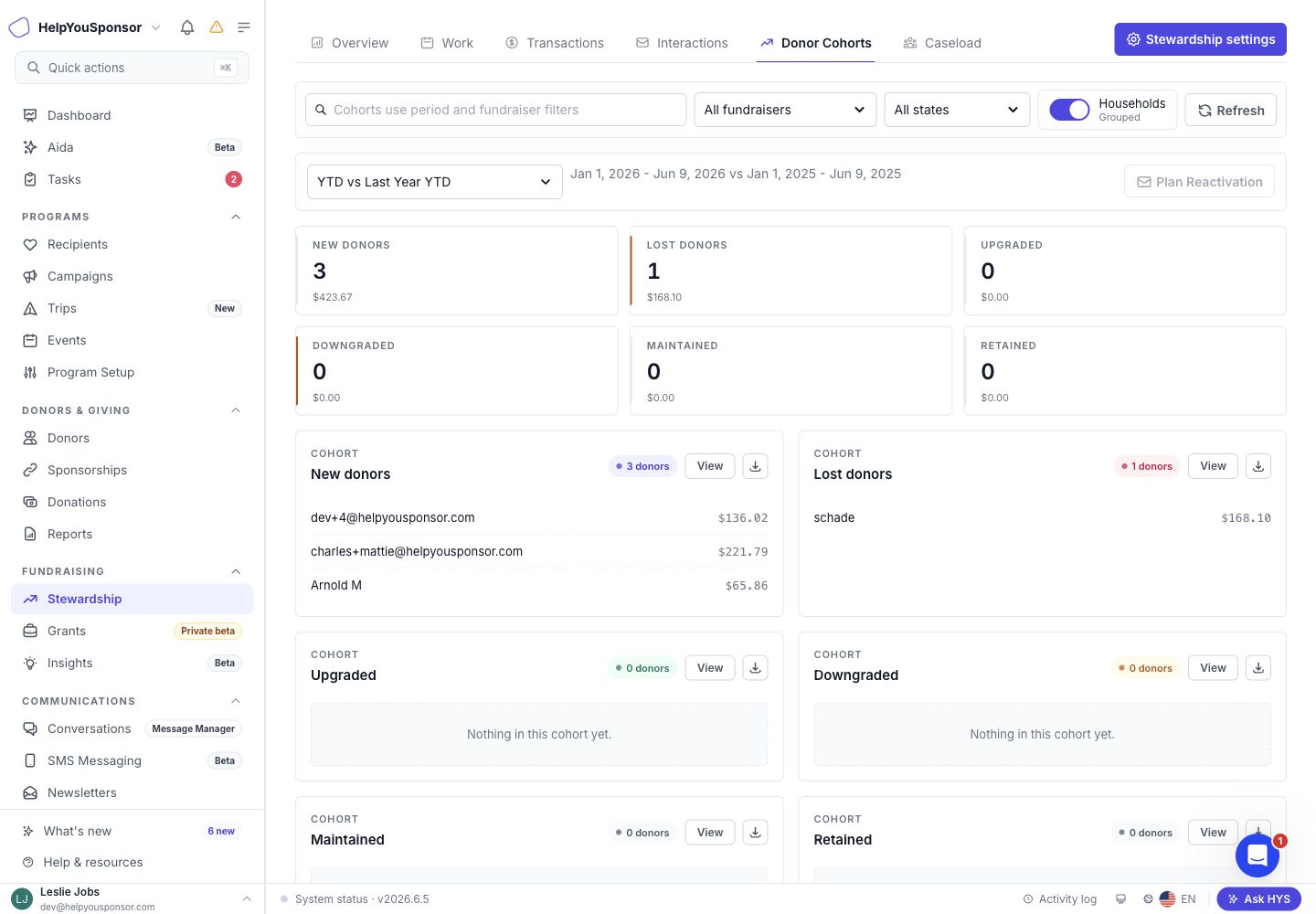Download the Downgraded cohort
Image resolution: width=1316 pixels, height=914 pixels.
(x=1258, y=668)
